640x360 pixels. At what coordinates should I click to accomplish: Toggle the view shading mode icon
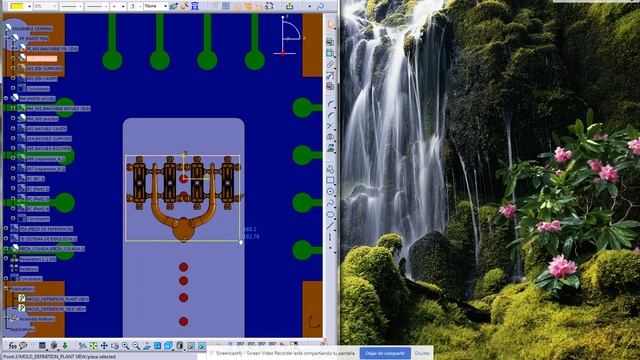point(180,346)
